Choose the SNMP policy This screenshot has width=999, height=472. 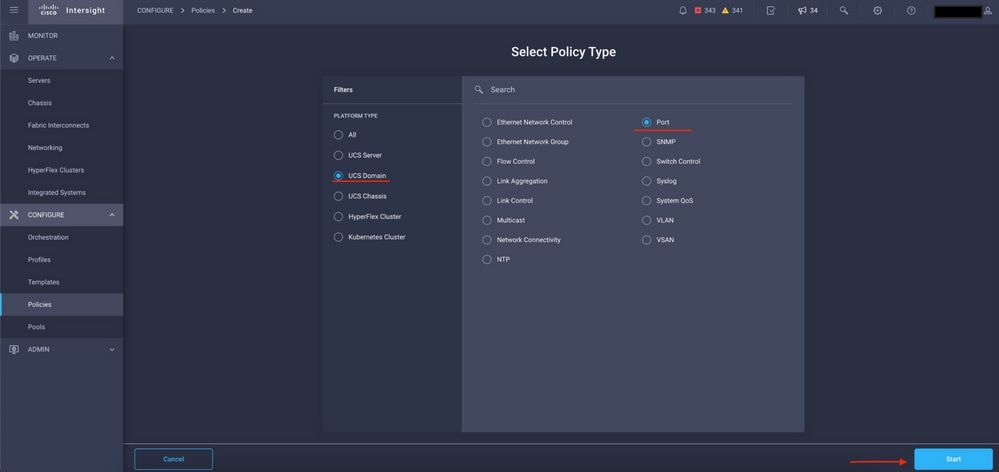(x=647, y=142)
